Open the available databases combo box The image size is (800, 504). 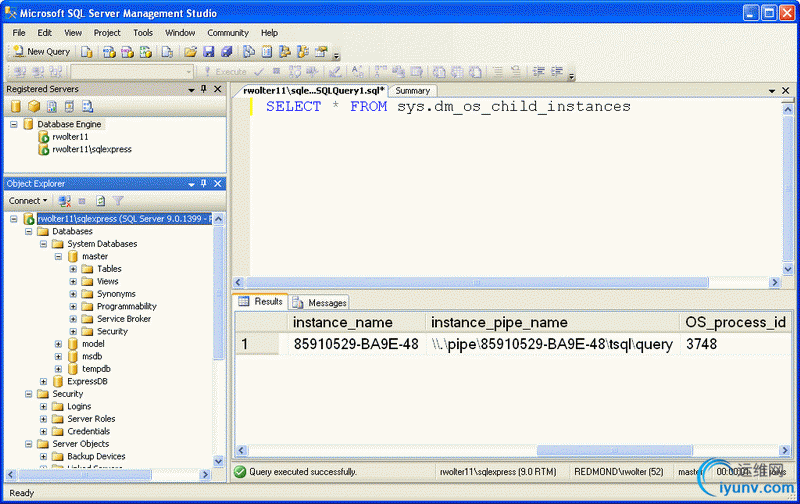tap(133, 72)
